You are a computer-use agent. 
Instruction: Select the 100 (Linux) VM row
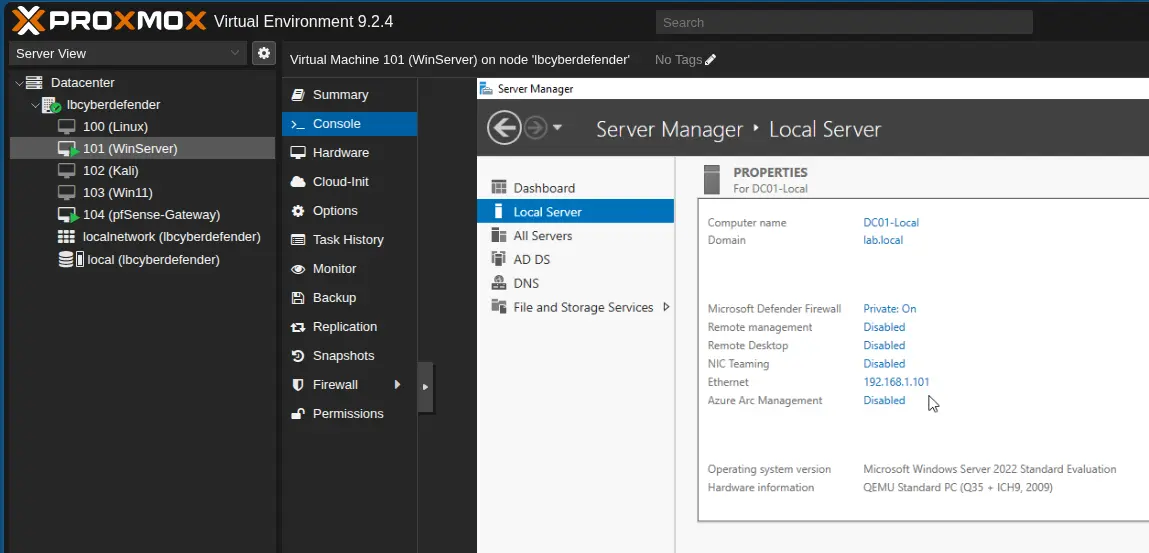pyautogui.click(x=142, y=127)
